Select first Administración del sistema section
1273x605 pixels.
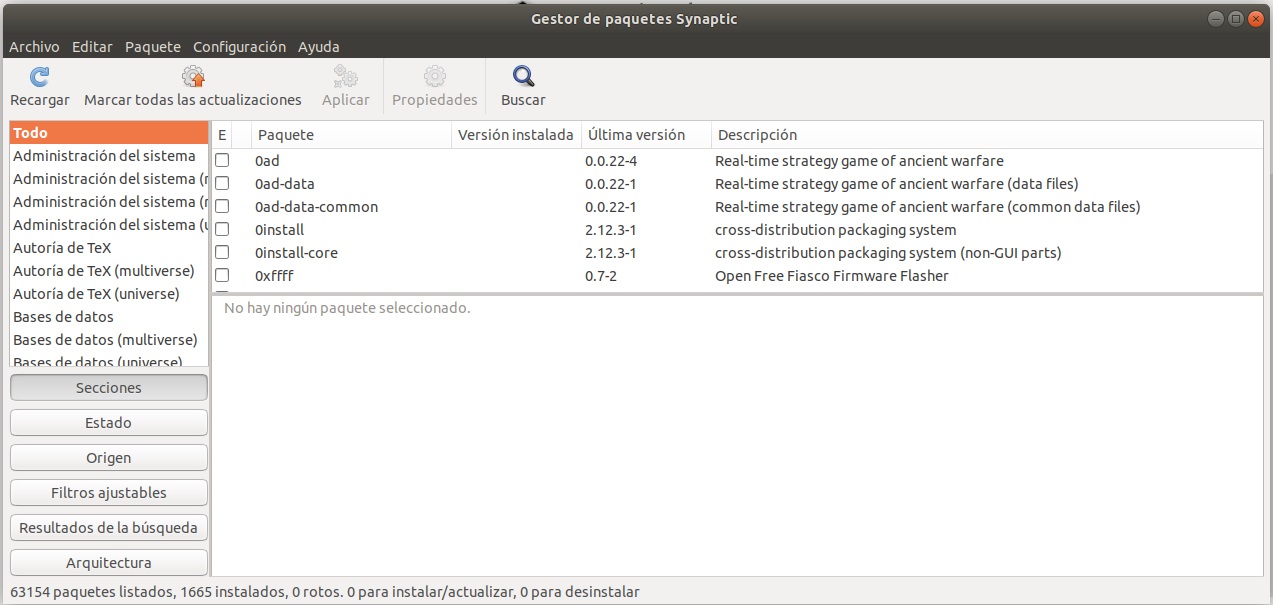109,156
